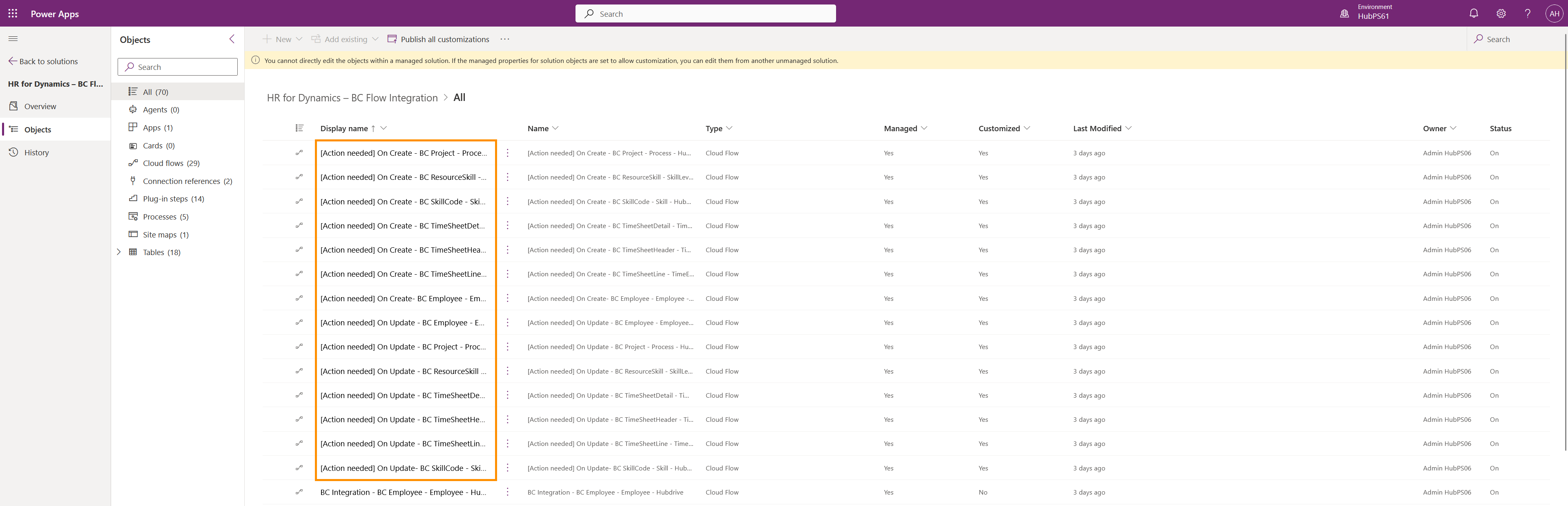Open the AH account avatar

(x=1554, y=13)
